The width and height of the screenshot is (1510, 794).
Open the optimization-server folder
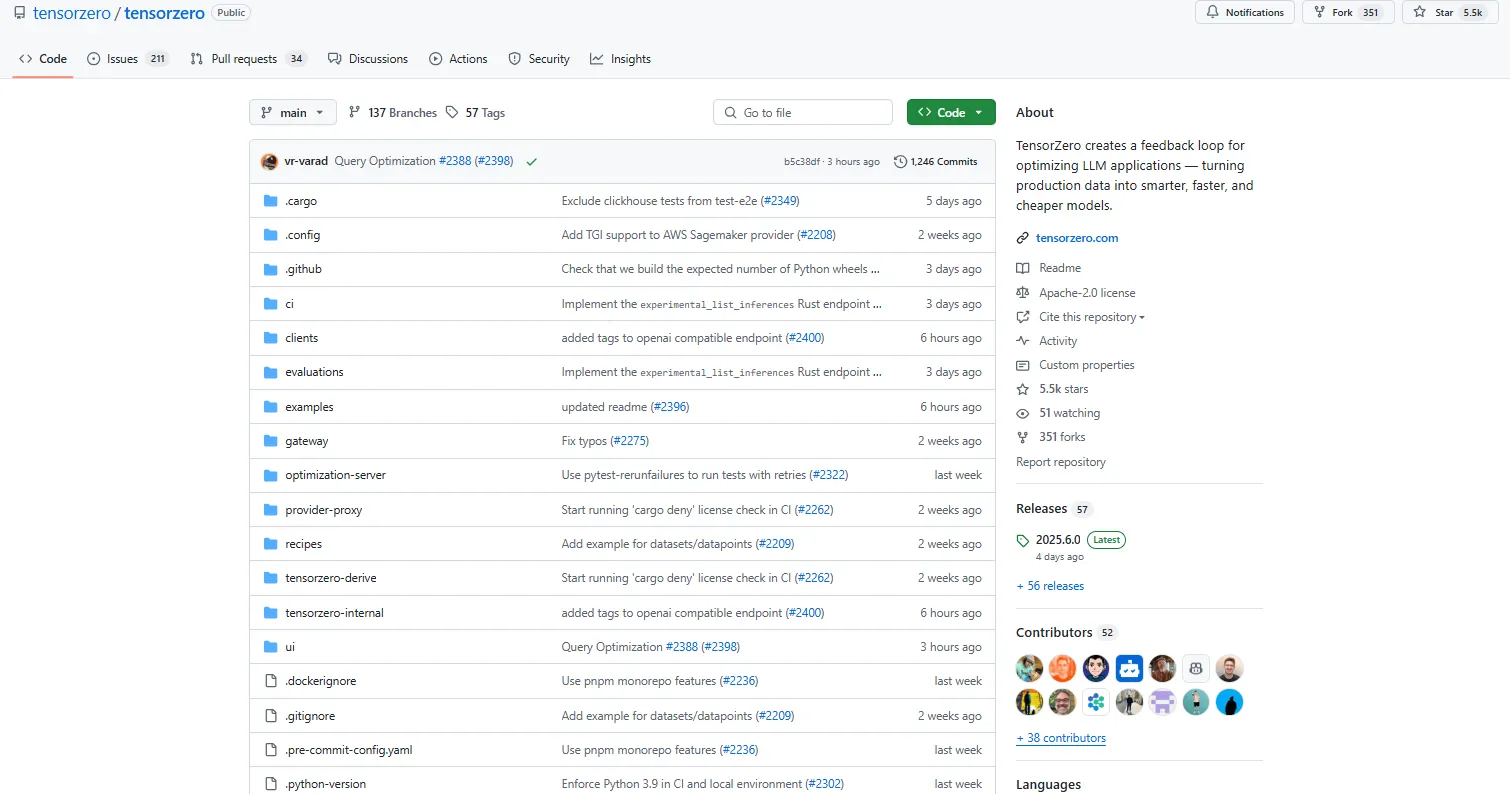click(x=335, y=475)
